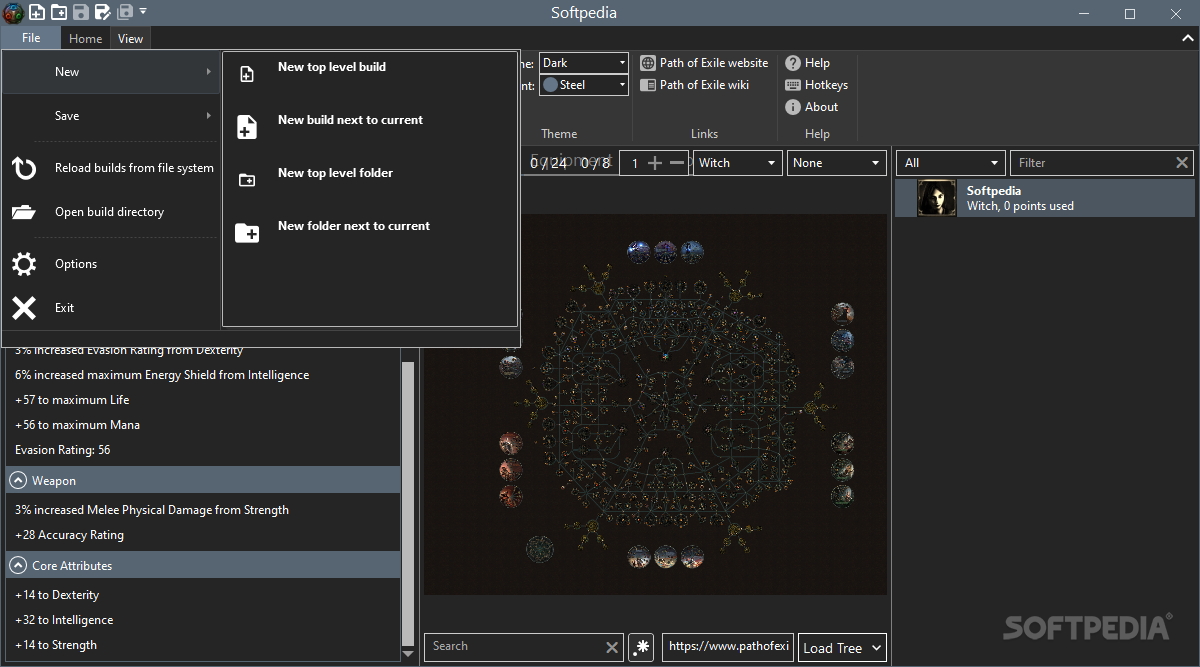Screen dimensions: 1200x667
Task: Clear the tree search with X
Action: pyautogui.click(x=612, y=648)
